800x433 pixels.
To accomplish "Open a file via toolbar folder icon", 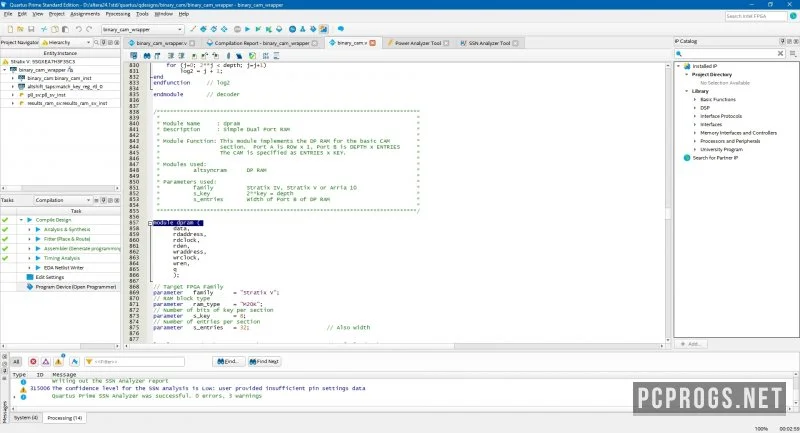I will coord(20,30).
